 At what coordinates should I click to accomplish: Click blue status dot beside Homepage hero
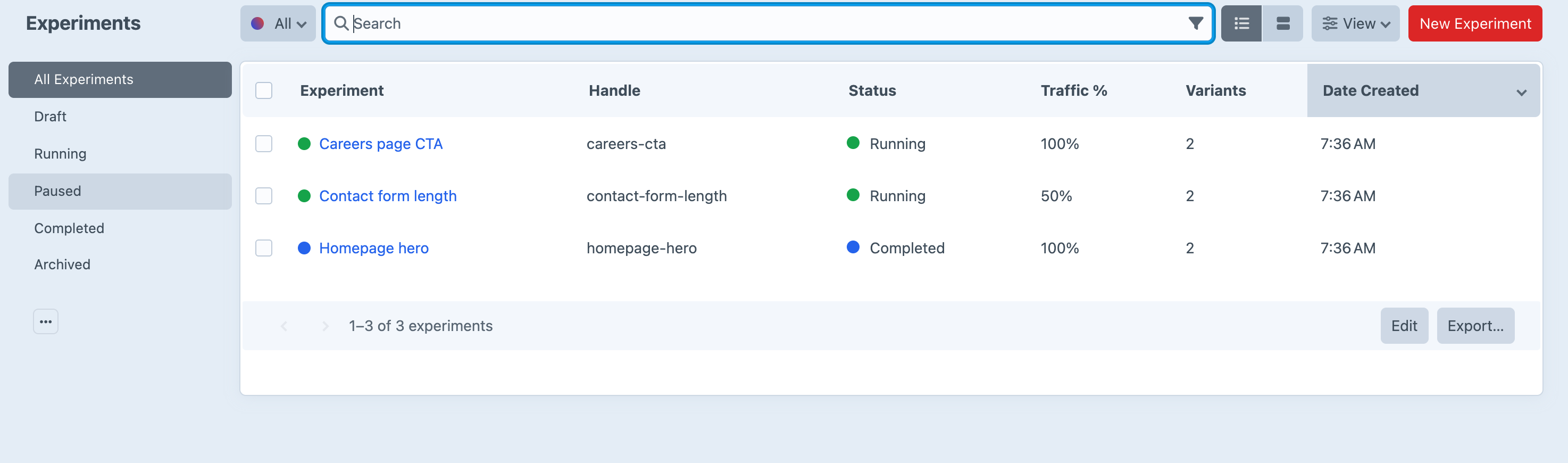coord(304,248)
